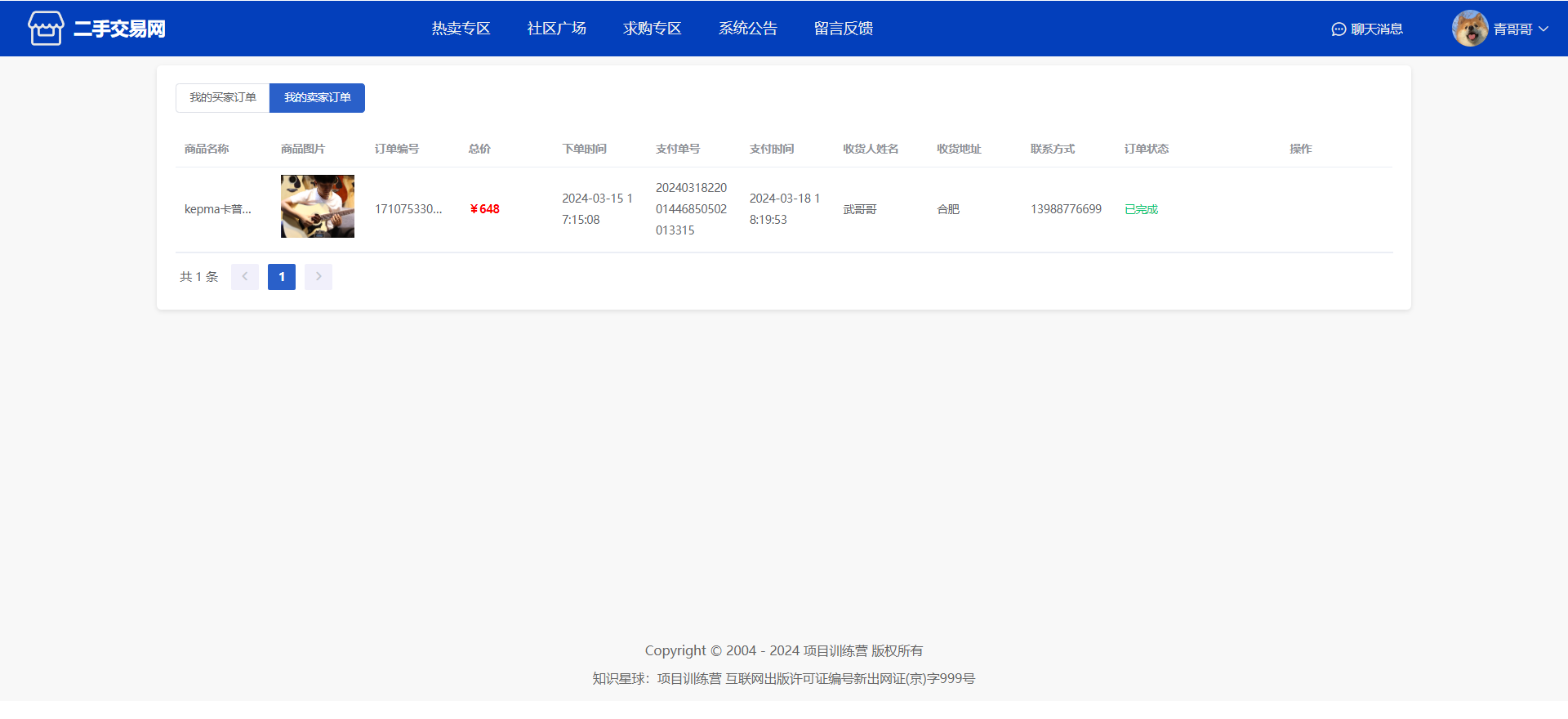The image size is (1568, 719).
Task: Click the 青哥哥 username
Action: (x=1512, y=29)
